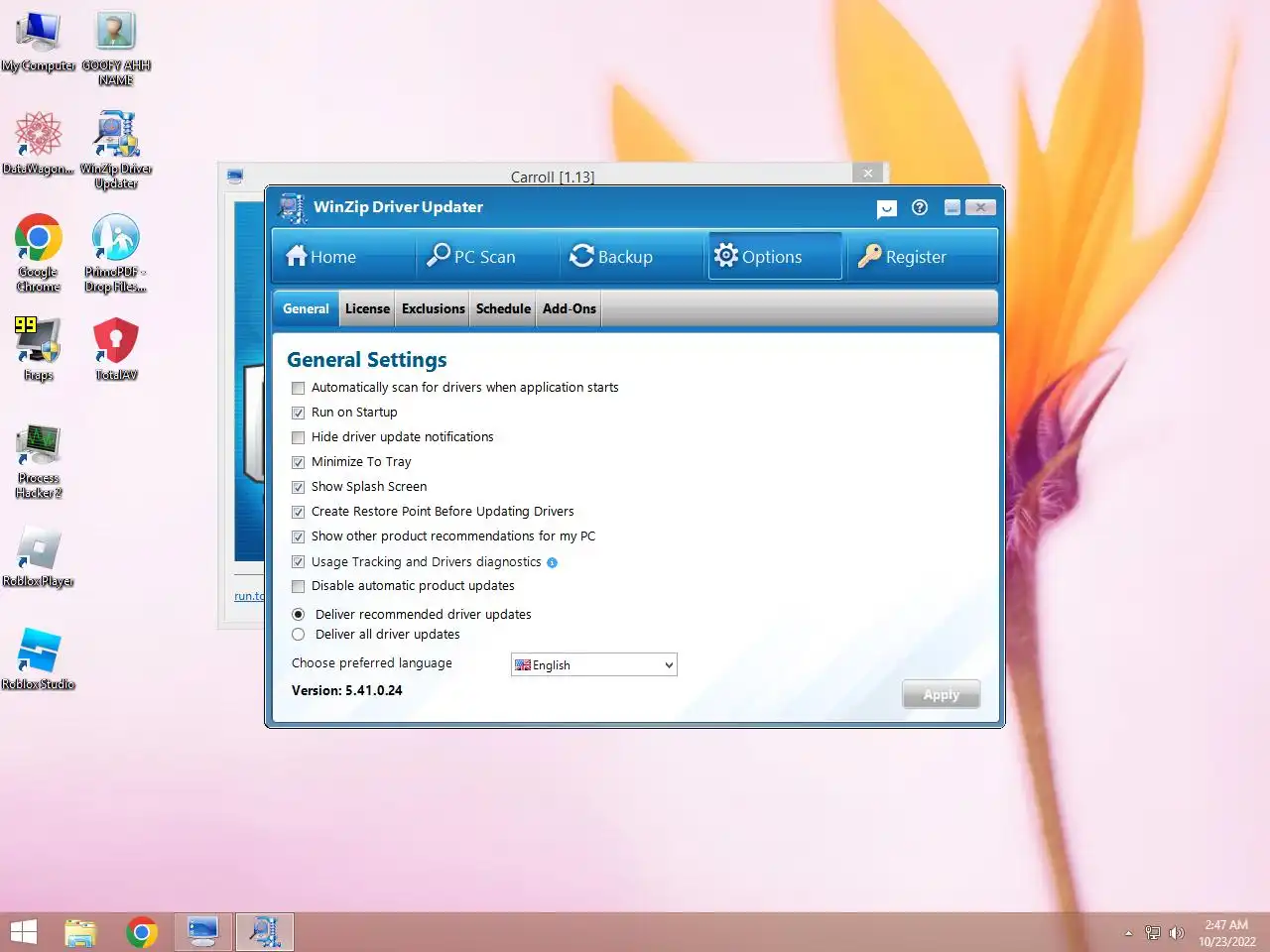Viewport: 1270px width, 952px height.
Task: Click the Windows Start button
Action: [x=24, y=932]
